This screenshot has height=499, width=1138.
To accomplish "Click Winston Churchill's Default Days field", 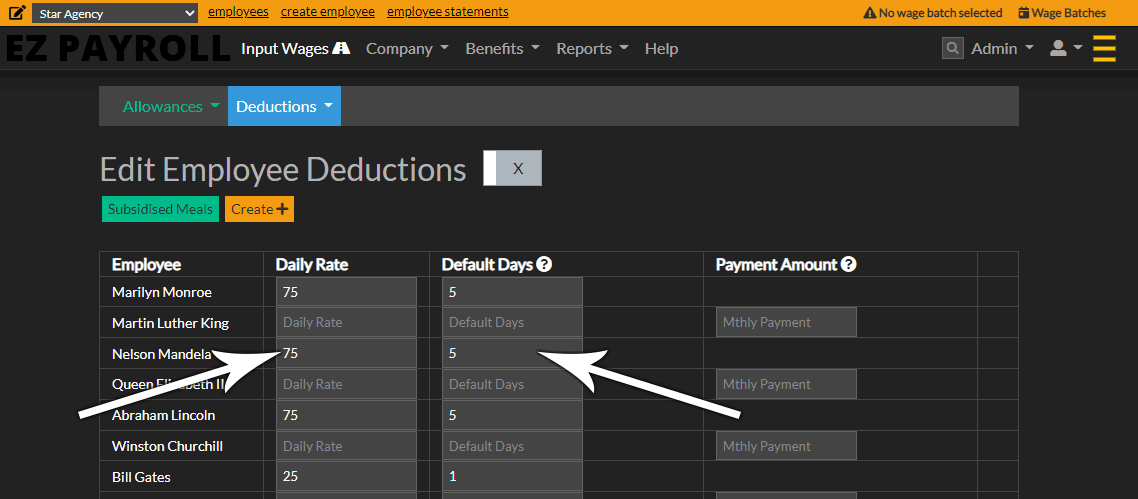I will click(512, 446).
